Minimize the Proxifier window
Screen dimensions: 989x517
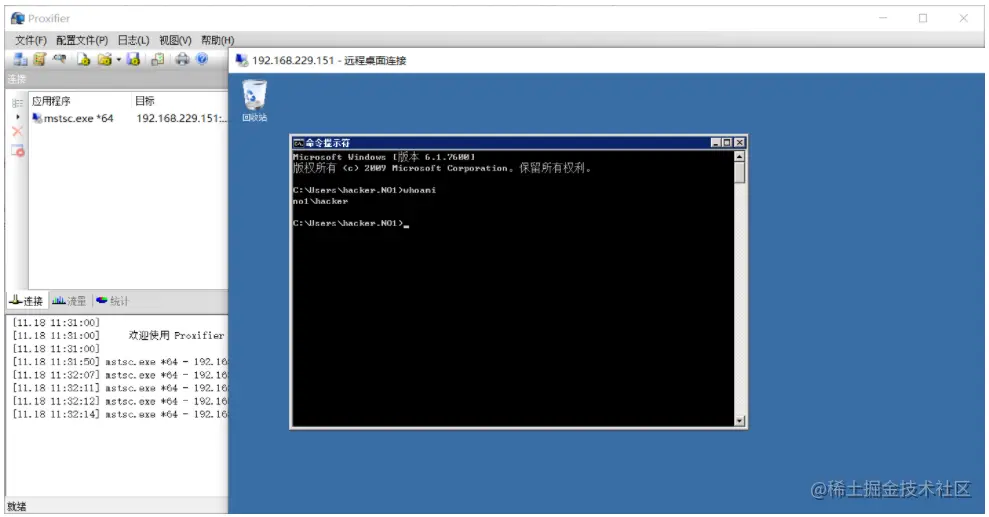point(883,18)
